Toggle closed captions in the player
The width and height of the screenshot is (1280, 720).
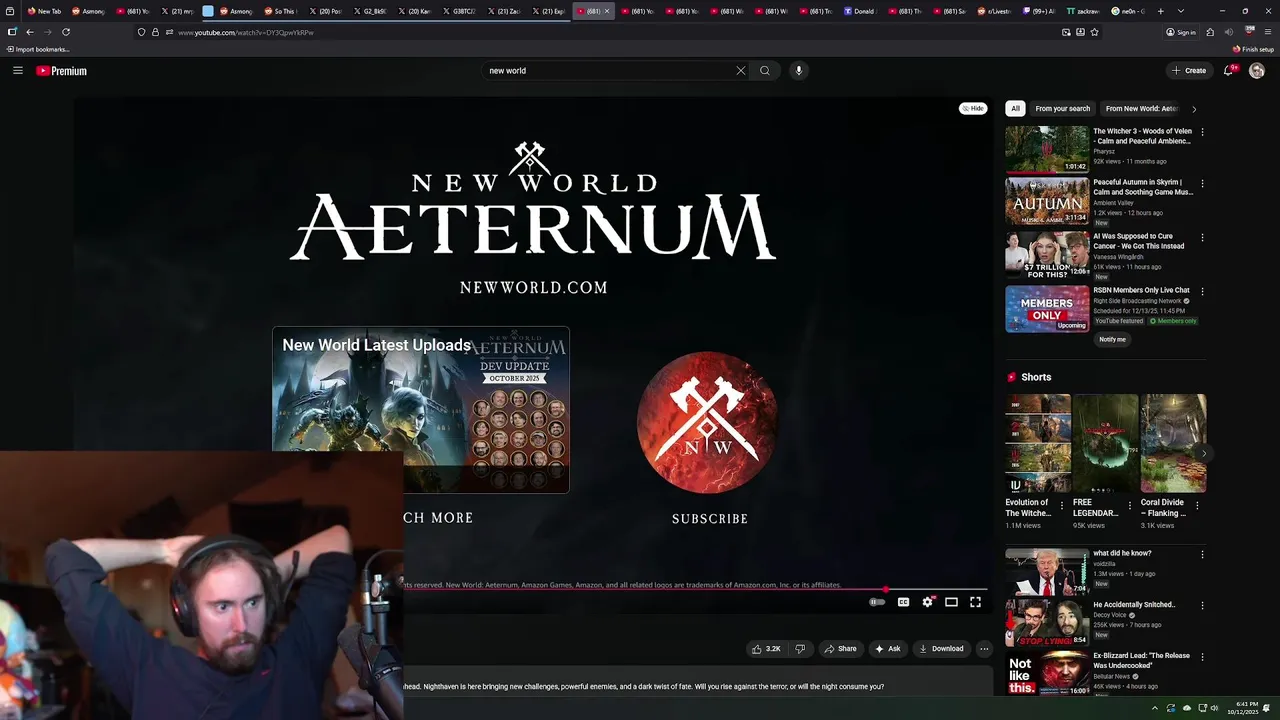tap(903, 602)
